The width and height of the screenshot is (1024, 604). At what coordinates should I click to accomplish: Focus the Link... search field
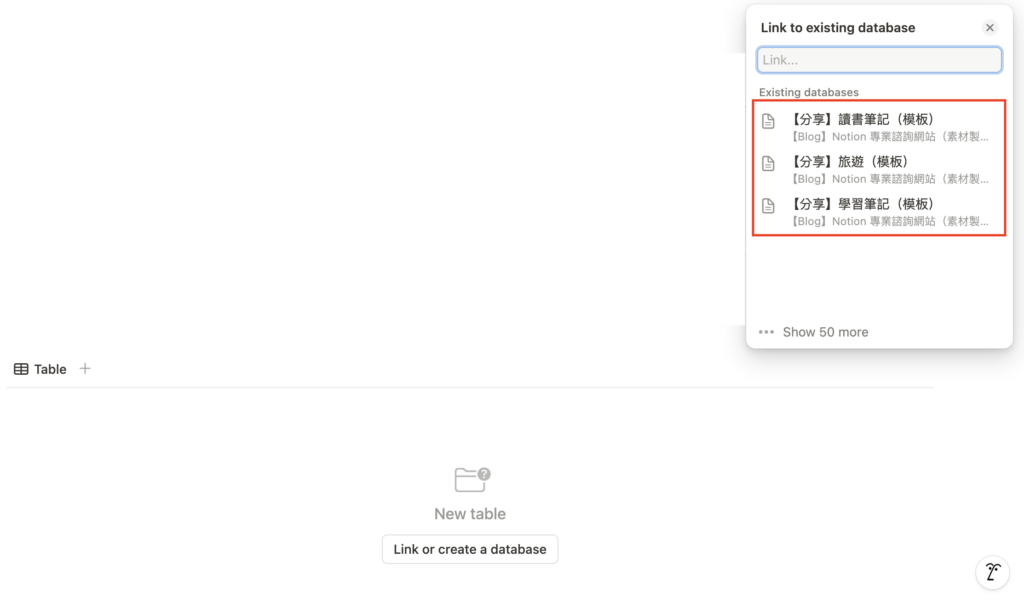pyautogui.click(x=879, y=60)
